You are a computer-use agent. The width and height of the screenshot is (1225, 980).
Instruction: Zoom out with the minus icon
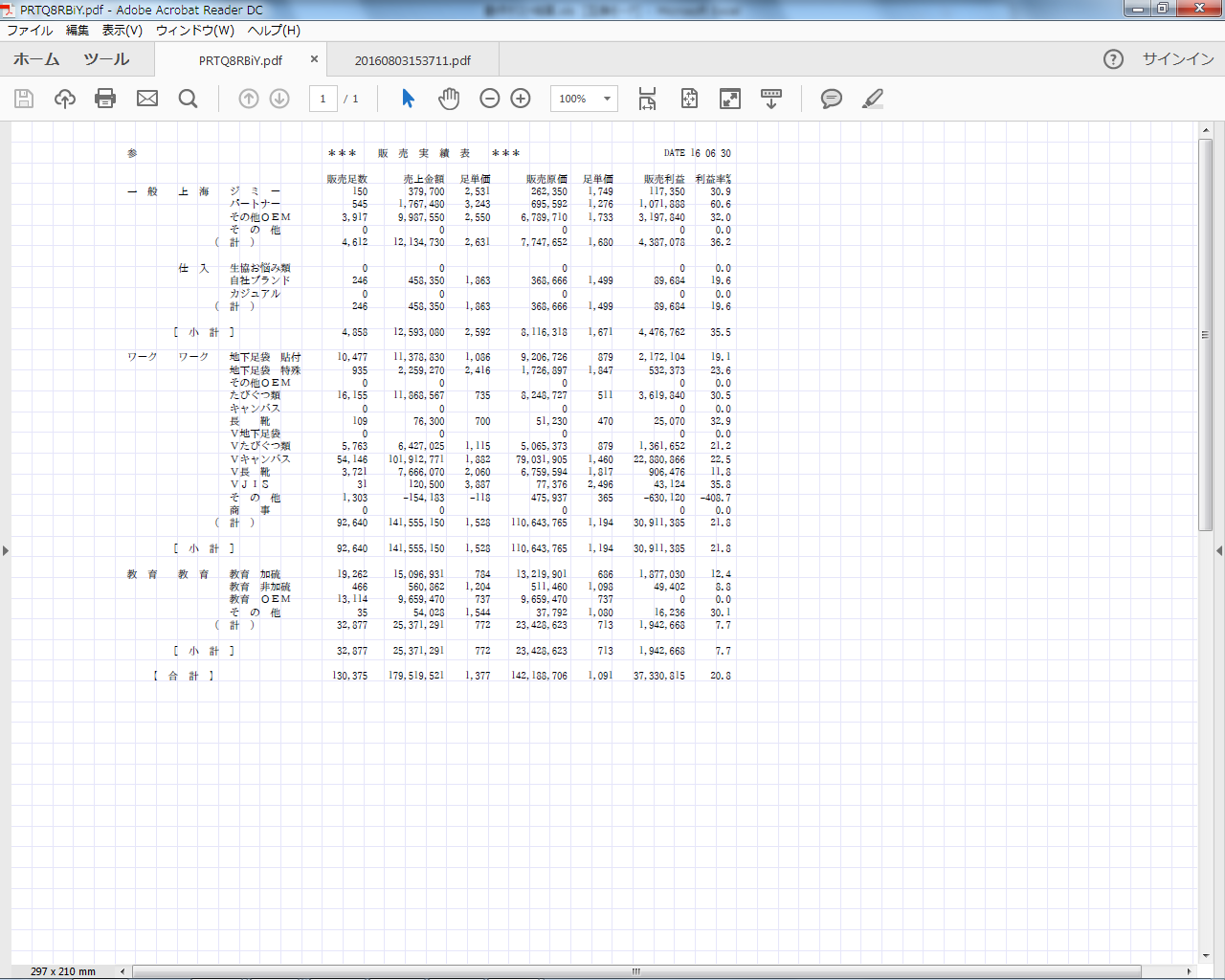coord(490,99)
